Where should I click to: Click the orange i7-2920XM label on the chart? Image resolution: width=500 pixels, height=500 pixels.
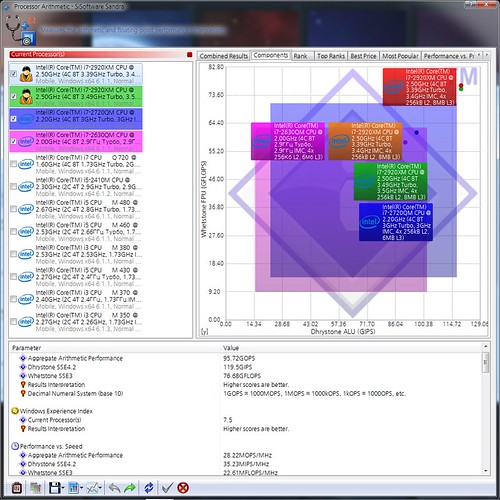point(365,141)
